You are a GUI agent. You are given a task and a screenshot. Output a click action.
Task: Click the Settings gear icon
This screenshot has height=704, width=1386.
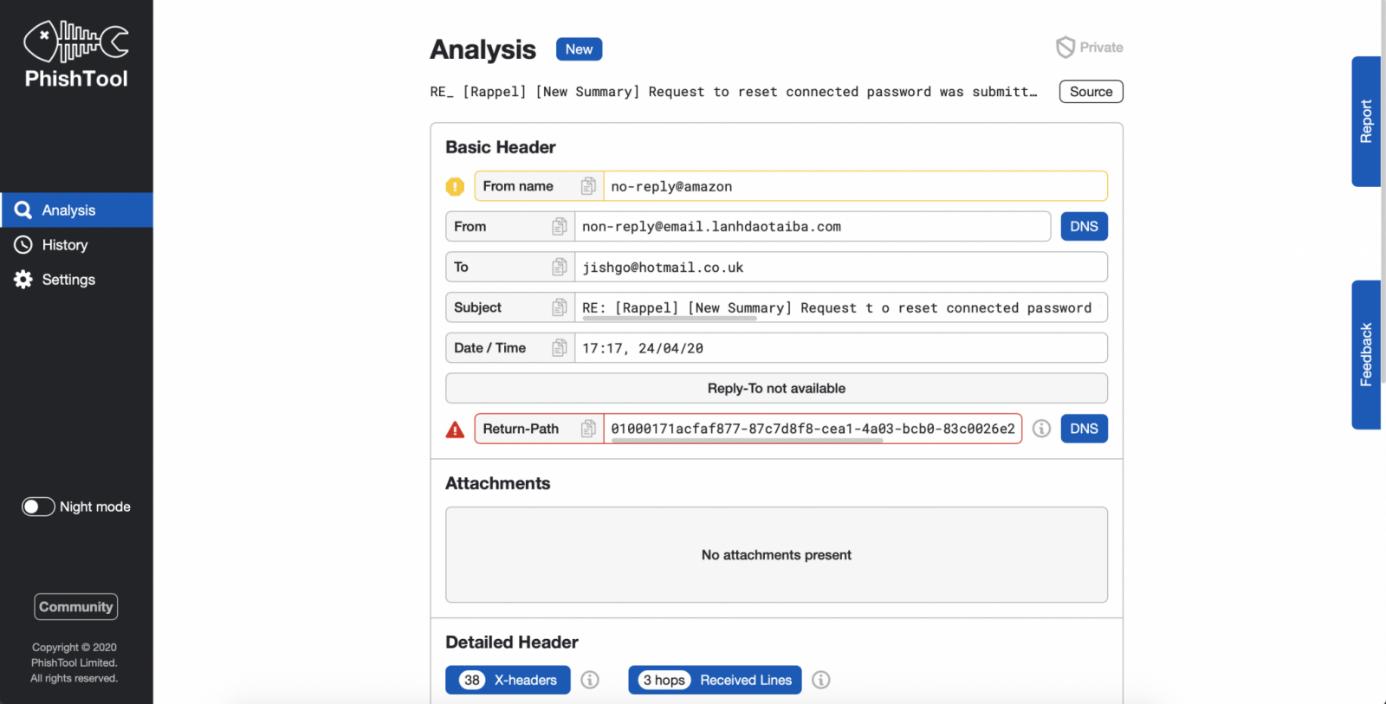pos(24,280)
